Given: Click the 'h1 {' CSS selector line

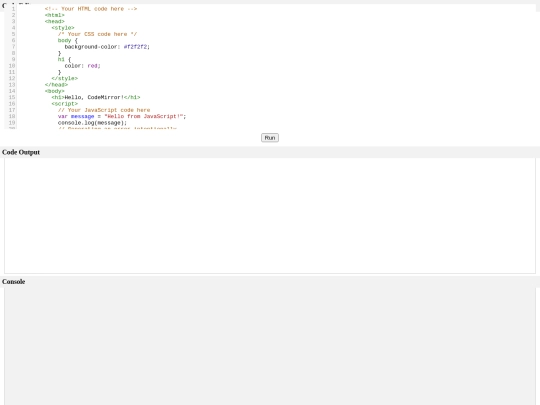Looking at the screenshot, I should coord(64,60).
